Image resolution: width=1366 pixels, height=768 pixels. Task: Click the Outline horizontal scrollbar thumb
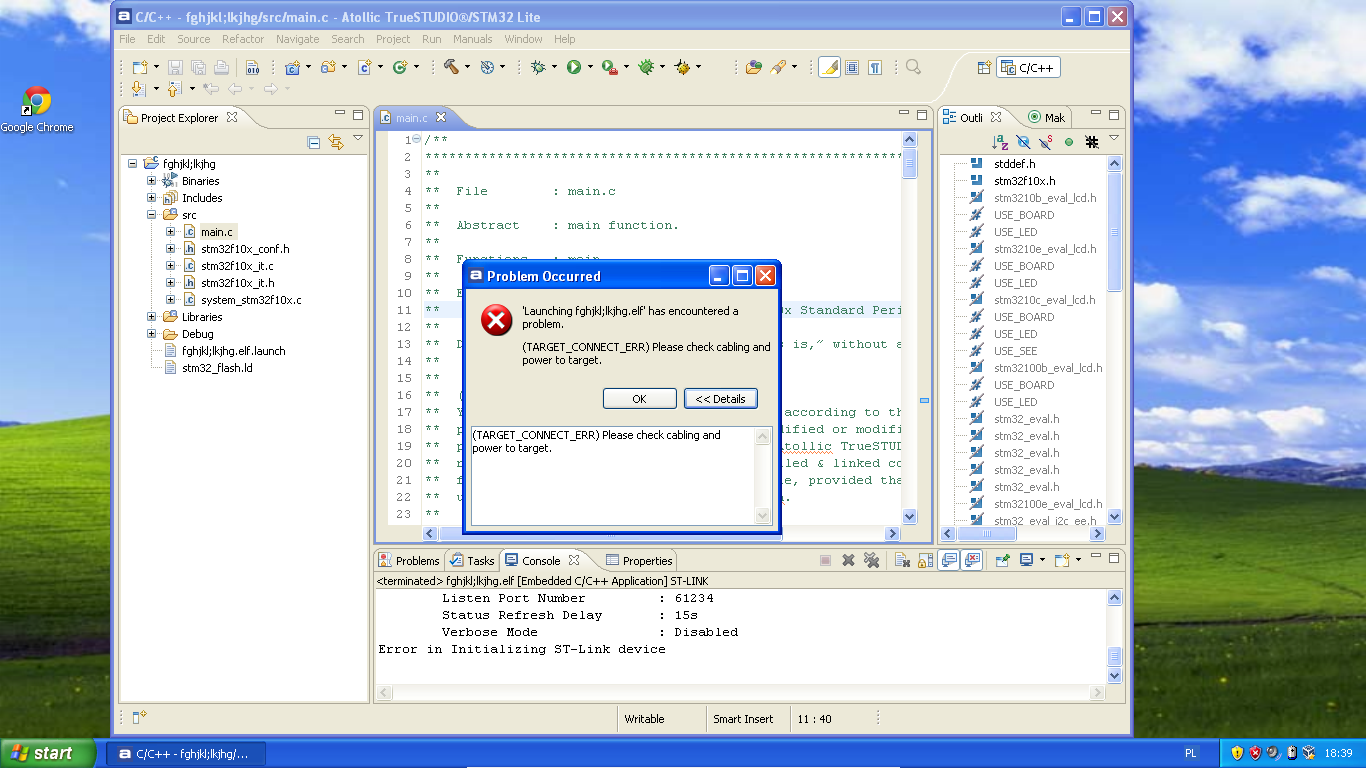(986, 534)
